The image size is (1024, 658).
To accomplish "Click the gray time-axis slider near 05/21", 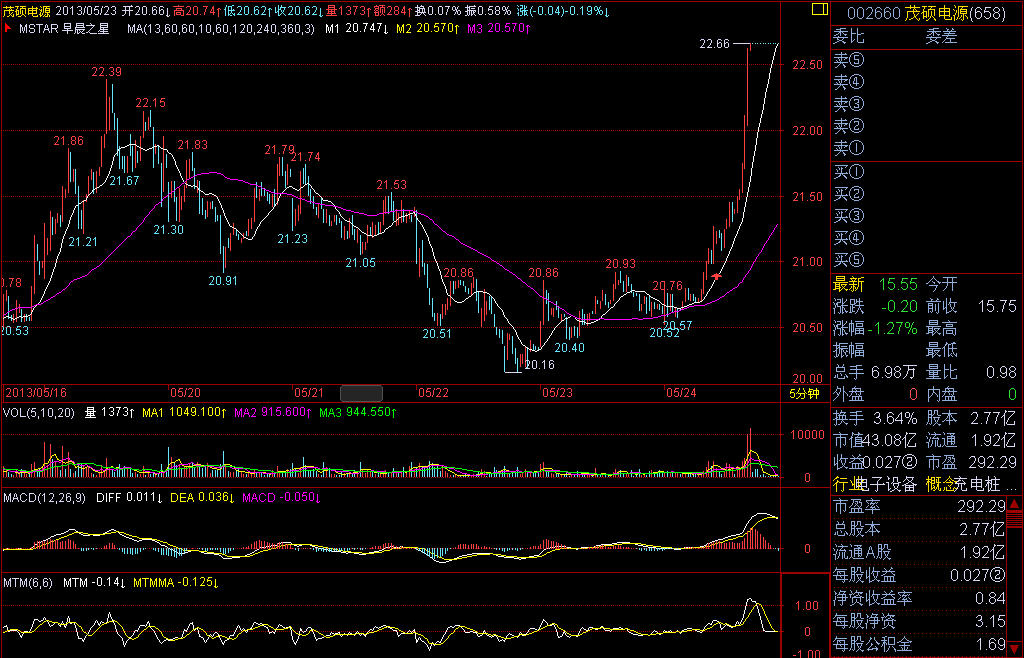I will click(x=362, y=392).
